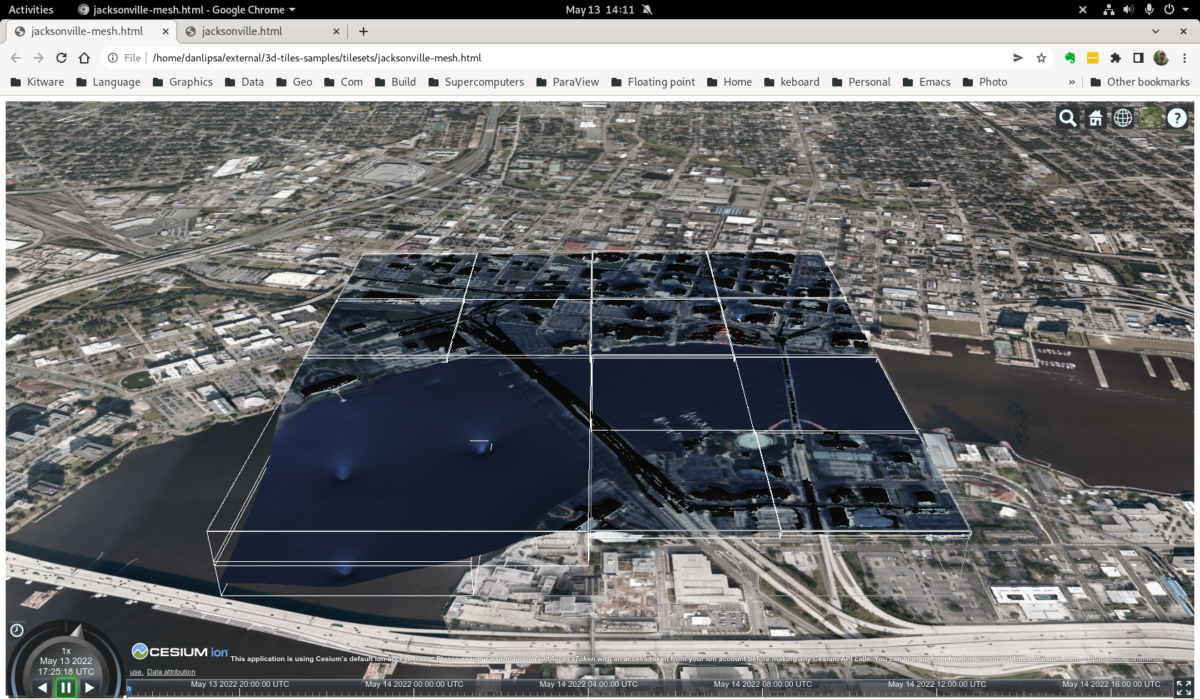
Task: Open the scene mode picker globe icon
Action: click(1123, 118)
